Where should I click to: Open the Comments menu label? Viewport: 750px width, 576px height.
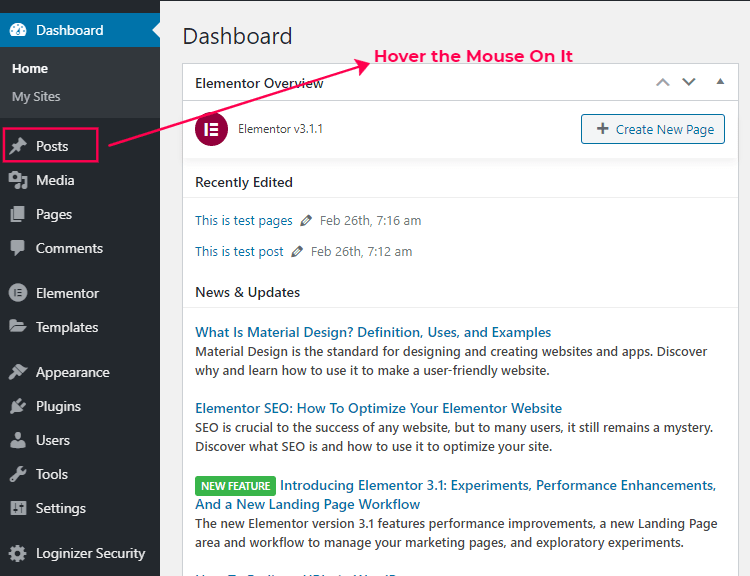[x=69, y=248]
